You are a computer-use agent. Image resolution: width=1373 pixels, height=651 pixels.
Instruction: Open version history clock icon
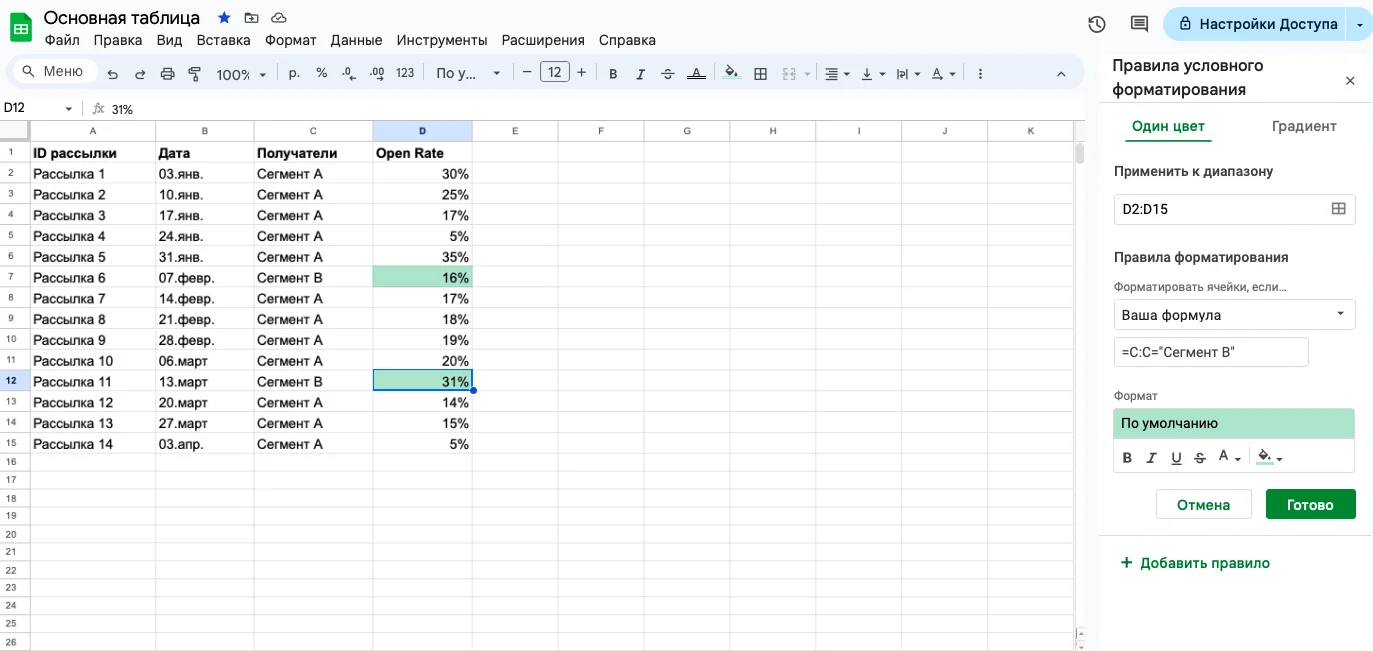tap(1097, 24)
